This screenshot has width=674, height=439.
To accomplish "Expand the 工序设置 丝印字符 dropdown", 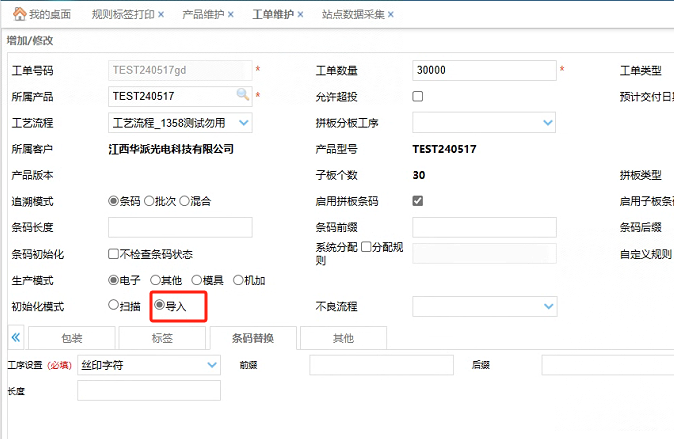I will click(211, 365).
